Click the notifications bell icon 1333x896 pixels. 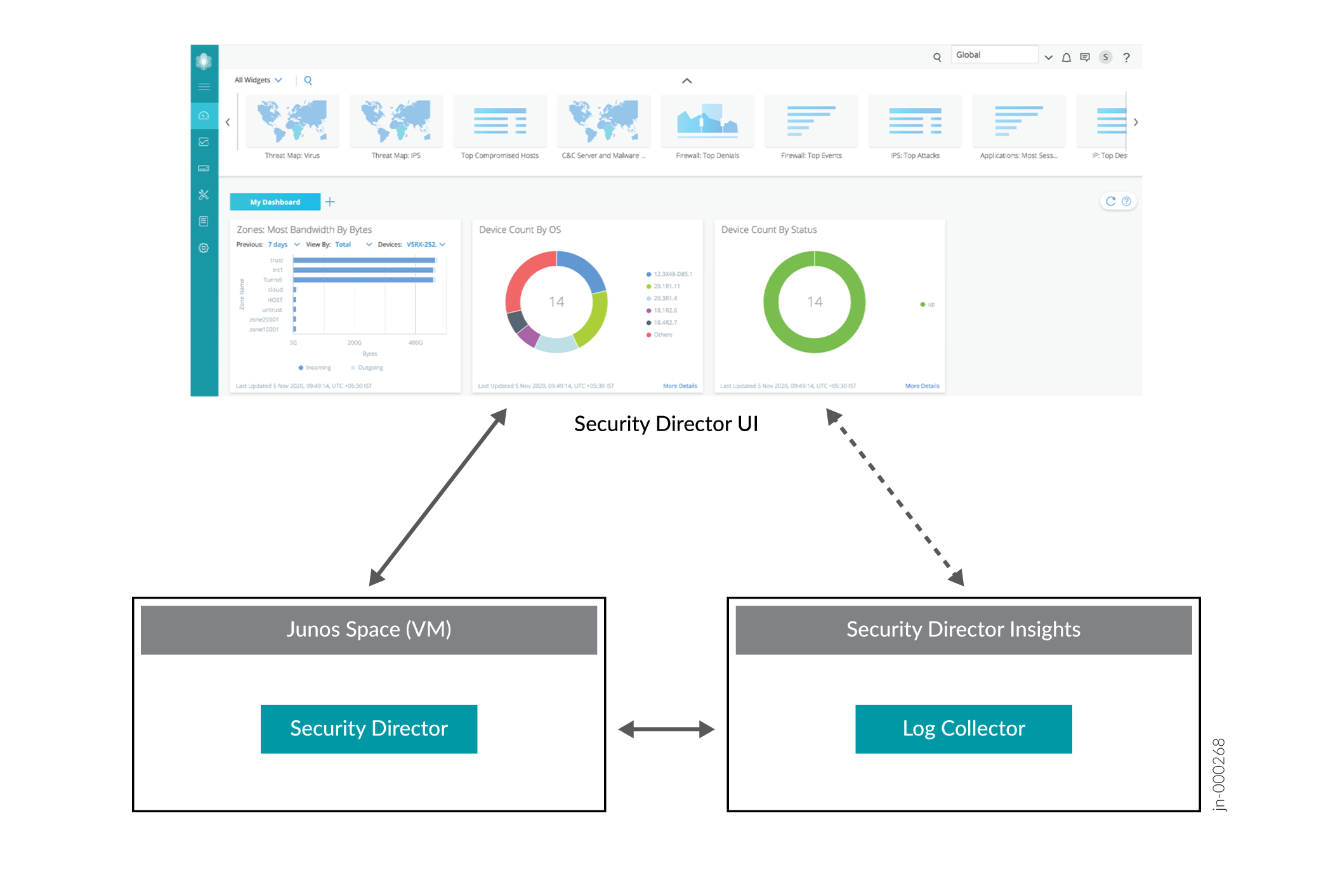point(1067,58)
